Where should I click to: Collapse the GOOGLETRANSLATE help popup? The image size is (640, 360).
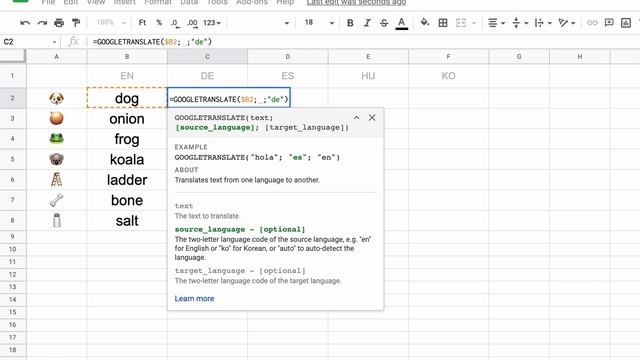[x=356, y=118]
